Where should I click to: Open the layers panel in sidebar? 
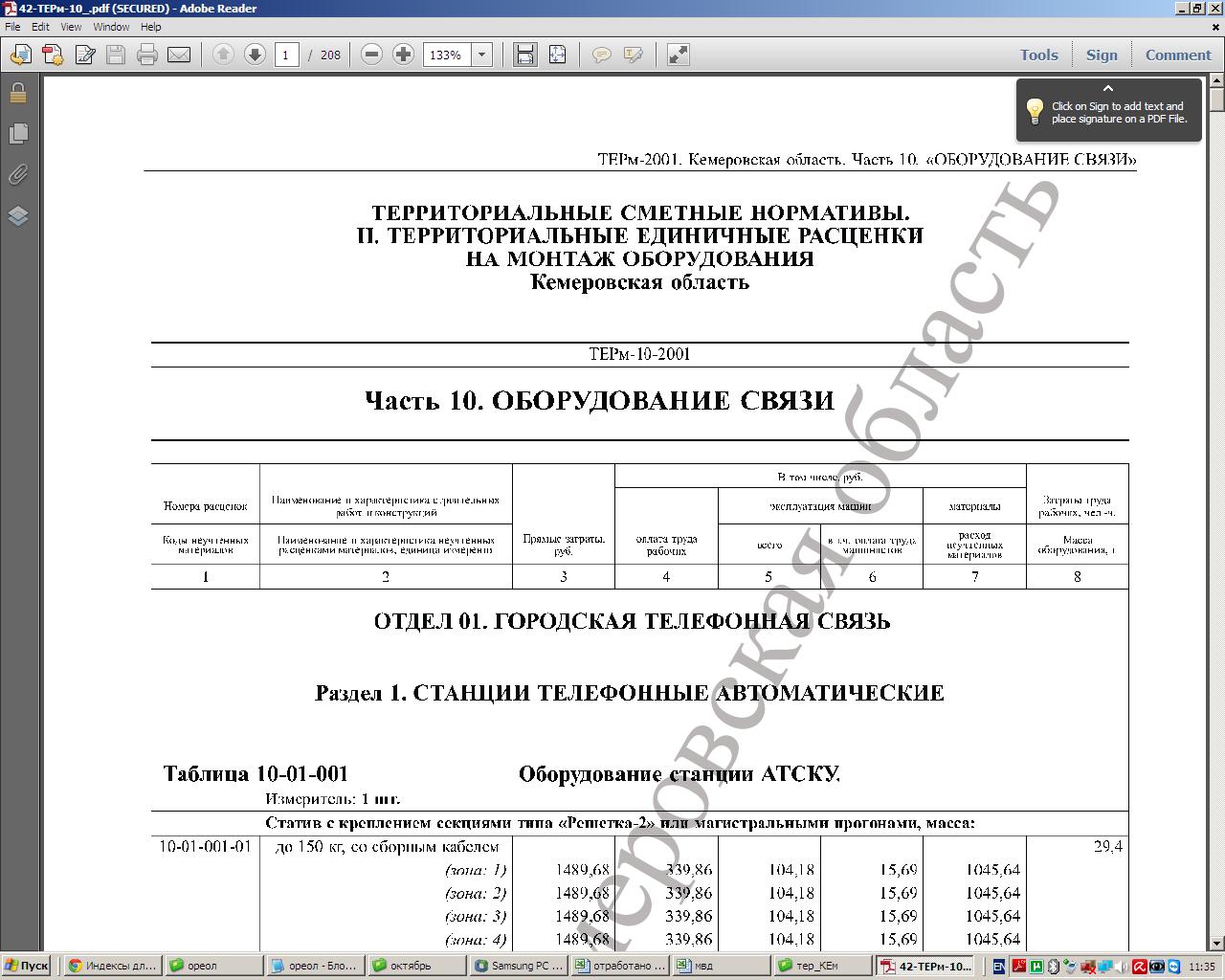click(x=18, y=215)
